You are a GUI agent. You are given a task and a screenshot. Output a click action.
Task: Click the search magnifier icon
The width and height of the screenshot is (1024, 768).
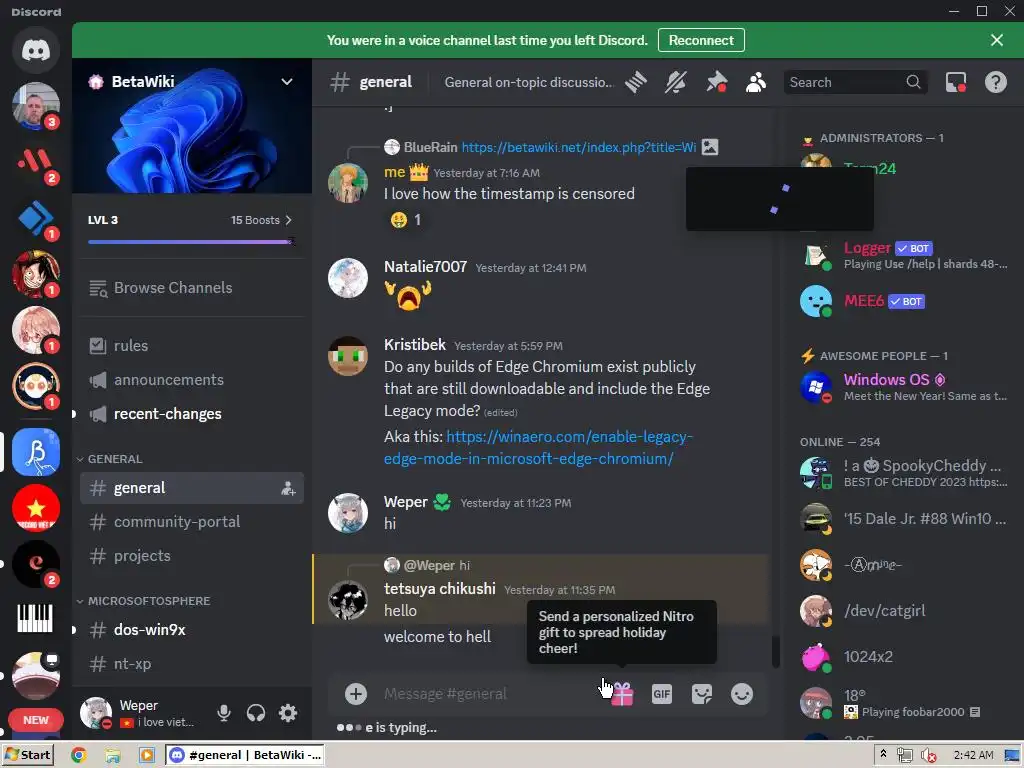point(913,82)
